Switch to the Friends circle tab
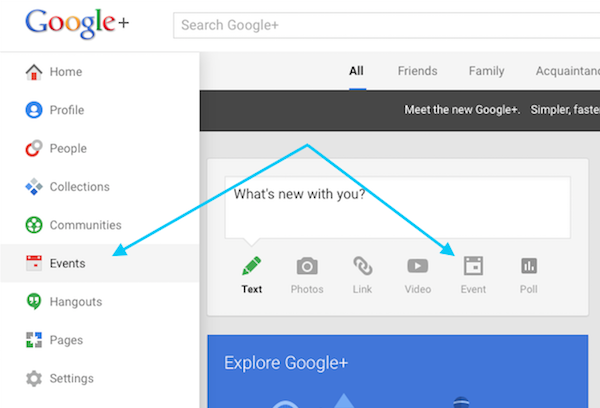Viewport: 600px width, 408px height. coord(417,71)
